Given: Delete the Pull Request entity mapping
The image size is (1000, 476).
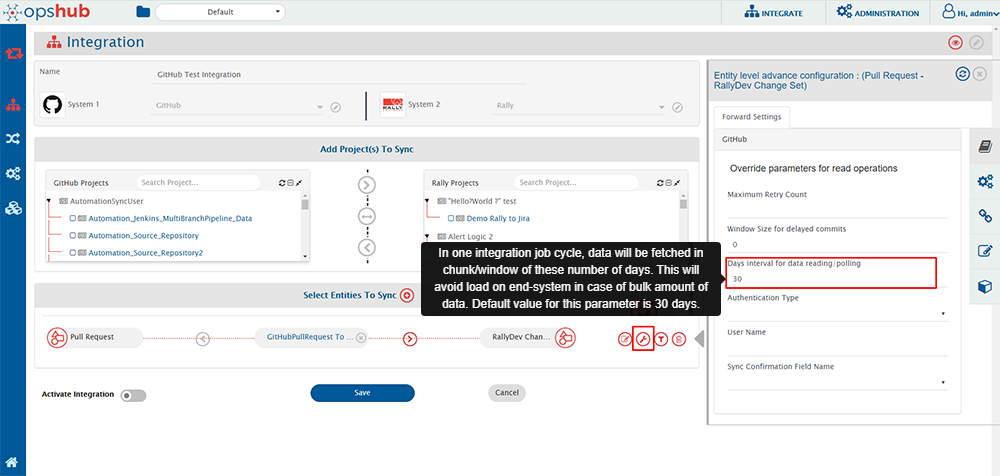Looking at the screenshot, I should pos(679,339).
